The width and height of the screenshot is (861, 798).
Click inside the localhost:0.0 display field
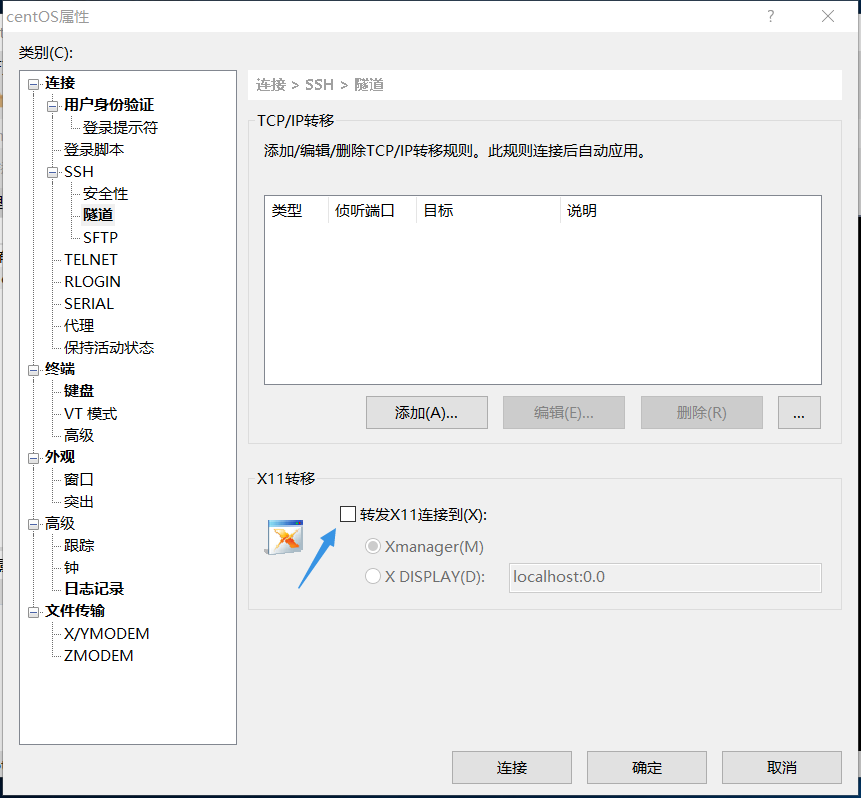tap(664, 577)
